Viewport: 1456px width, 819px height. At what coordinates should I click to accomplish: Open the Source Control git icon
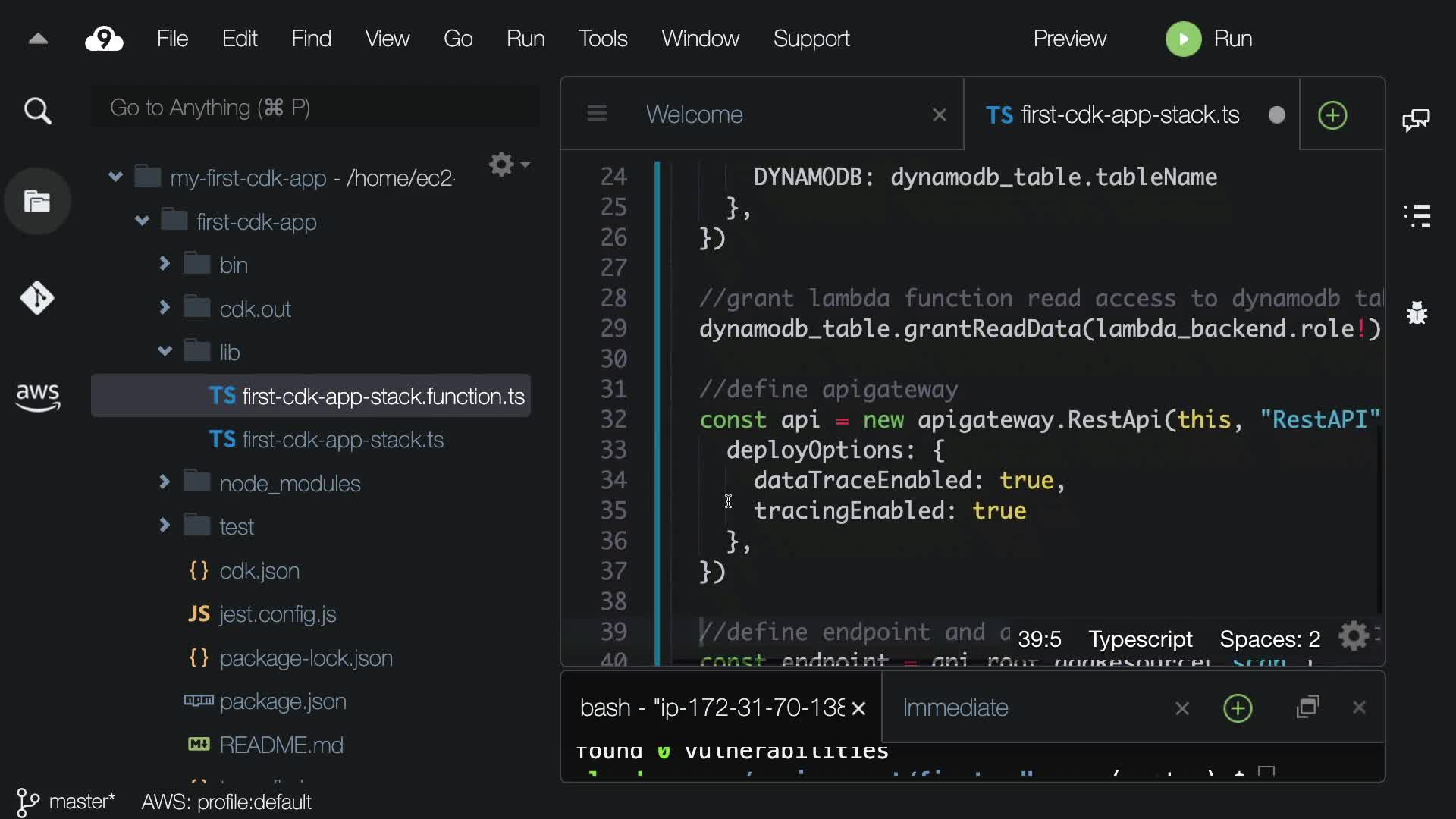pyautogui.click(x=37, y=298)
